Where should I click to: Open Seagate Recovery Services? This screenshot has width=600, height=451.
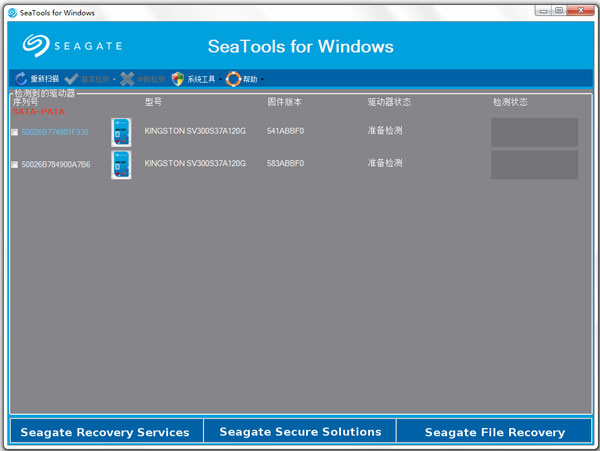(x=106, y=432)
